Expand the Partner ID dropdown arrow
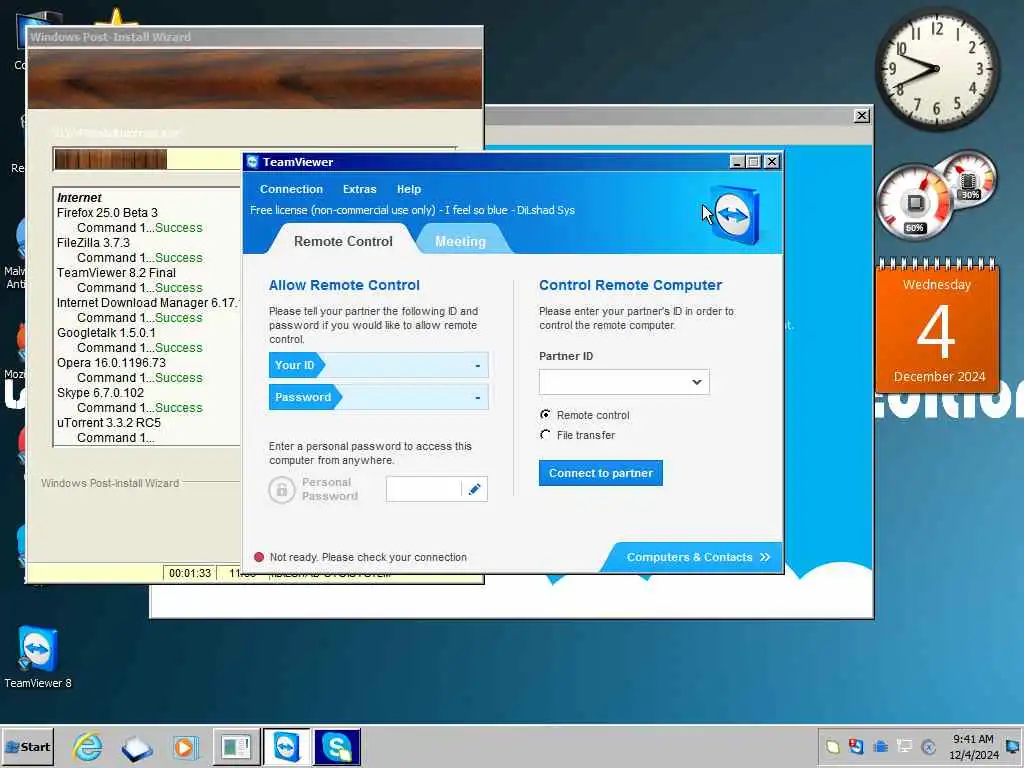This screenshot has height=768, width=1024. click(697, 382)
